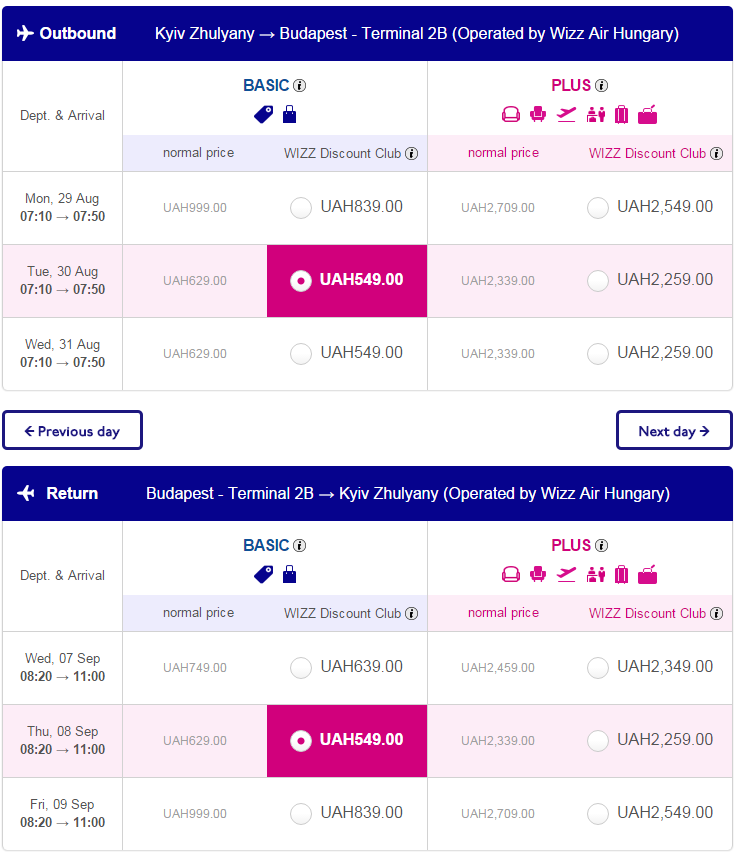The height and width of the screenshot is (854, 736).
Task: Select Mon 29 Aug BASIC fare UAH839.00
Action: (301, 208)
